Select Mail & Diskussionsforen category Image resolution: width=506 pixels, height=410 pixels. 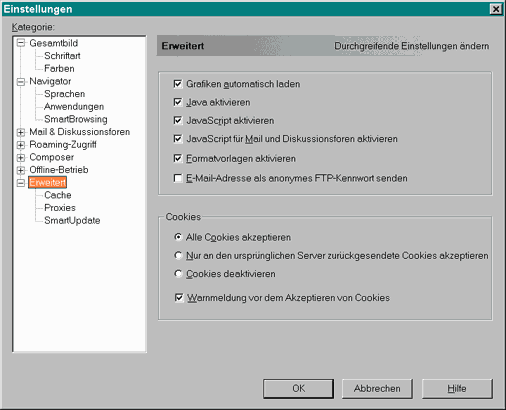coord(80,132)
